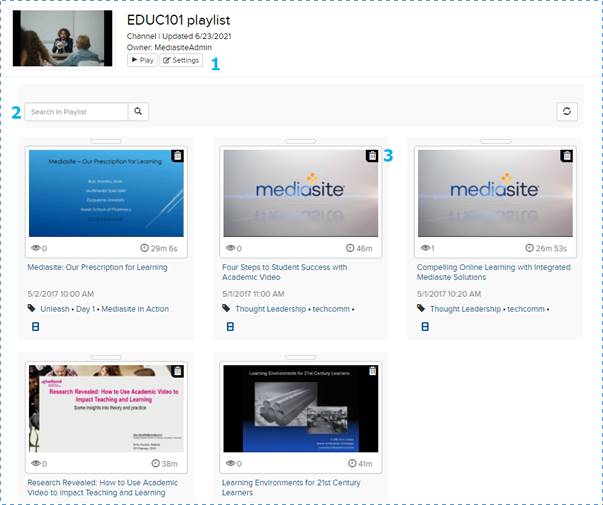Click the Unleash tag
The width and height of the screenshot is (603, 505).
(55, 309)
